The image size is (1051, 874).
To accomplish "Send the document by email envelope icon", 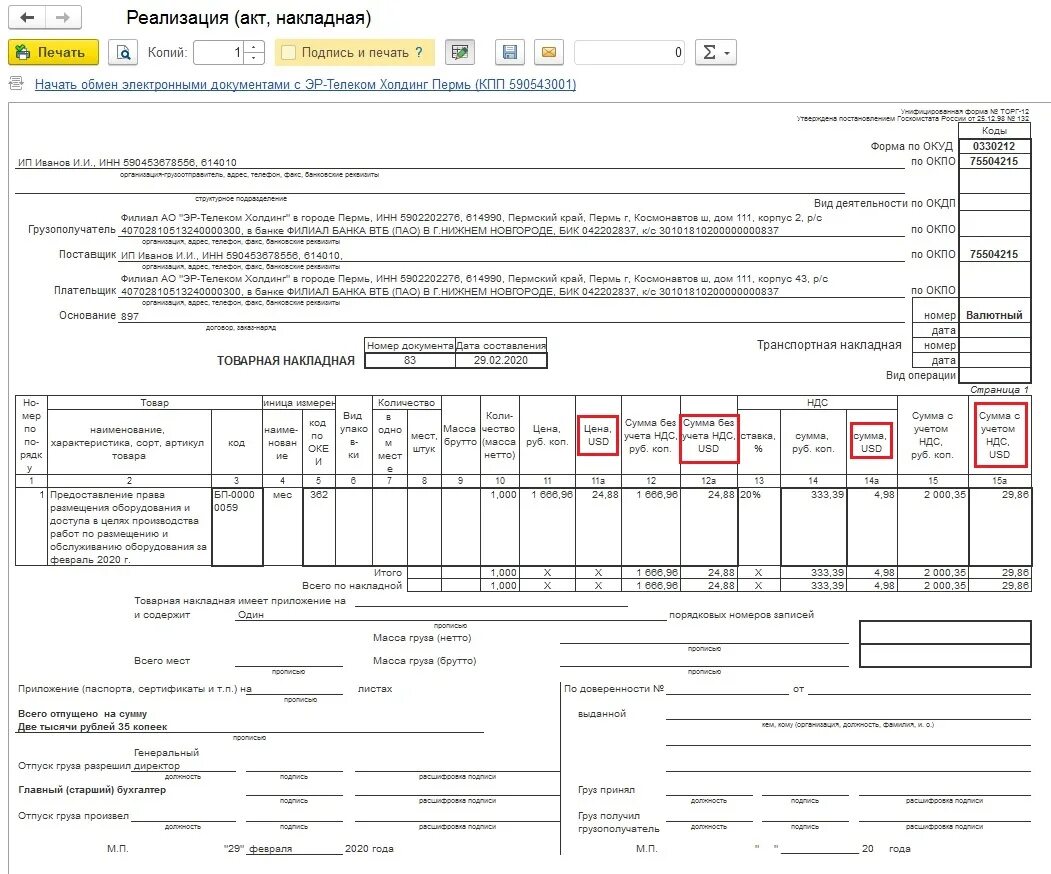I will pyautogui.click(x=548, y=52).
